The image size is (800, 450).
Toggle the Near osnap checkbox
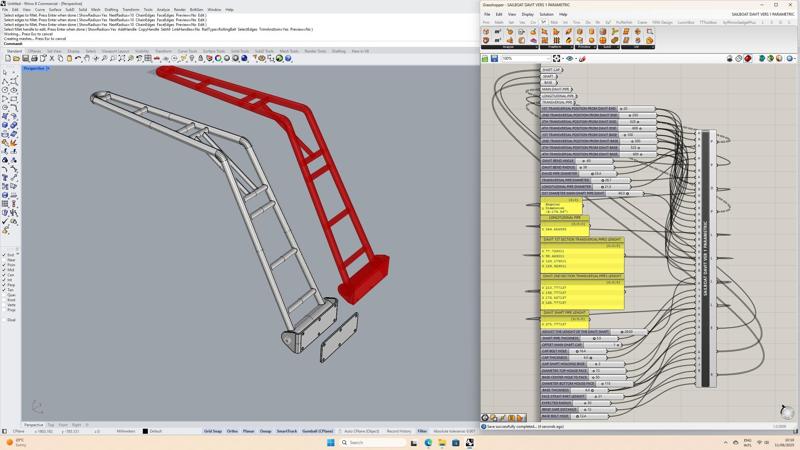[4, 260]
